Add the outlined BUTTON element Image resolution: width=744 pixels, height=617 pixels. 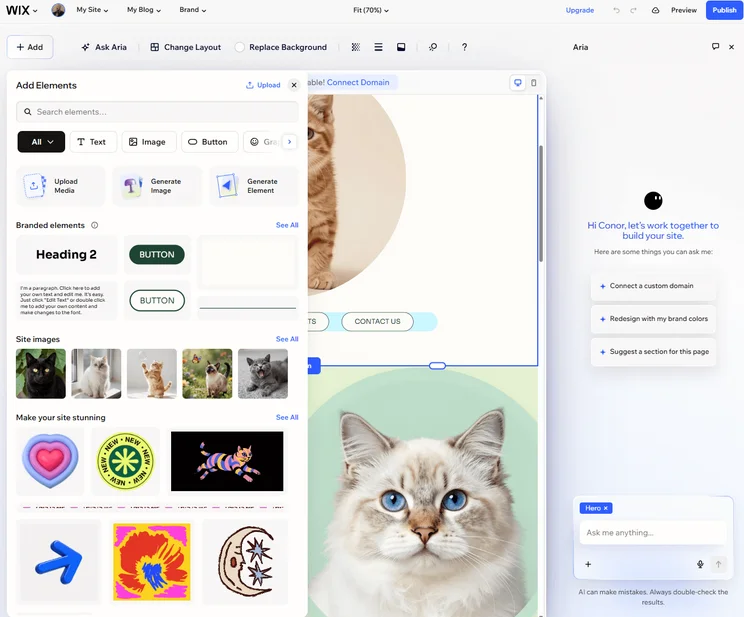point(157,300)
